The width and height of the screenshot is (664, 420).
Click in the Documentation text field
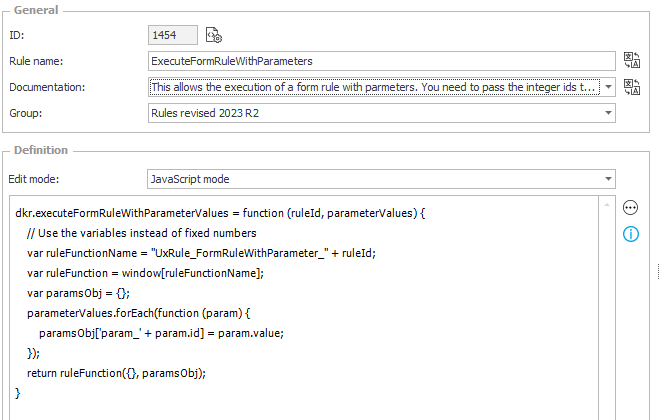click(x=374, y=87)
